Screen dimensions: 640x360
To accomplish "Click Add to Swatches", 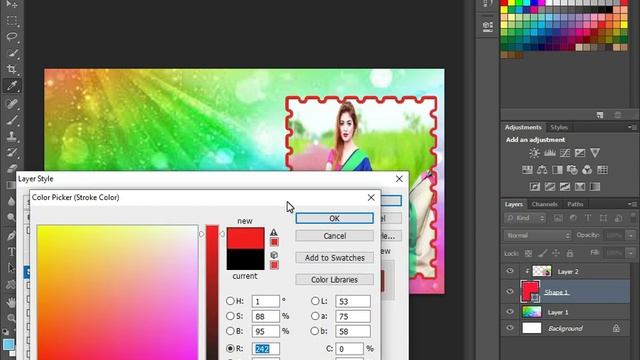I will click(x=334, y=258).
